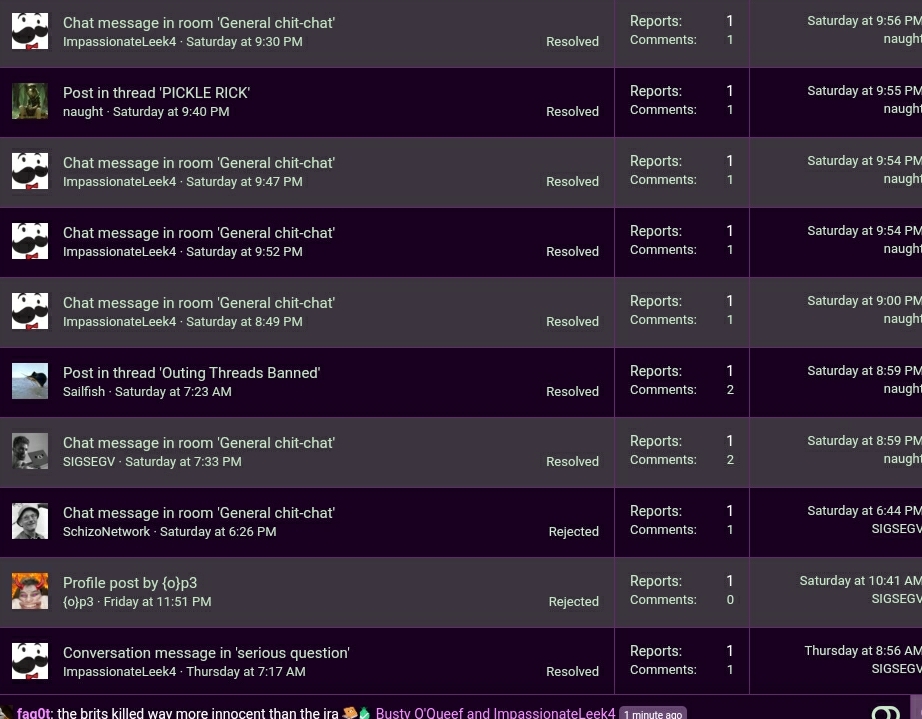The height and width of the screenshot is (719, 922).
Task: Open the report for thread 'PICKLE RICK'
Action: 156,93
